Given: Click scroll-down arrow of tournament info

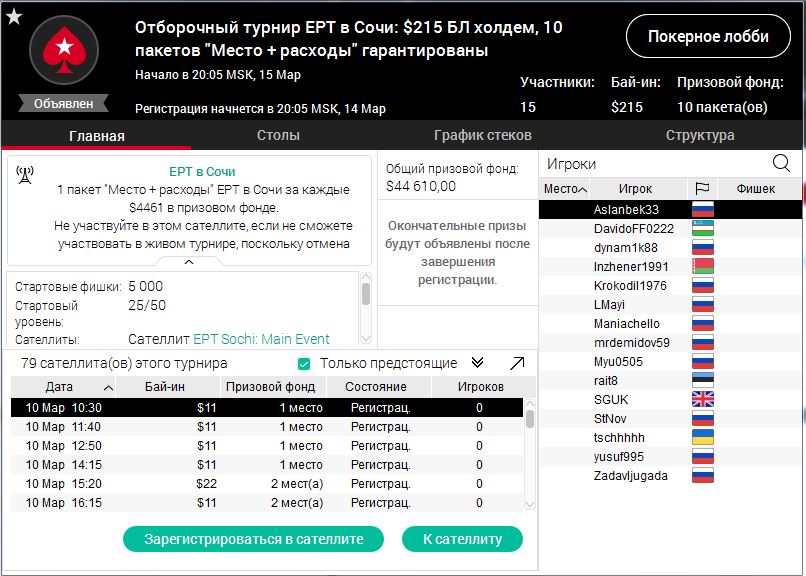Looking at the screenshot, I should 366,339.
